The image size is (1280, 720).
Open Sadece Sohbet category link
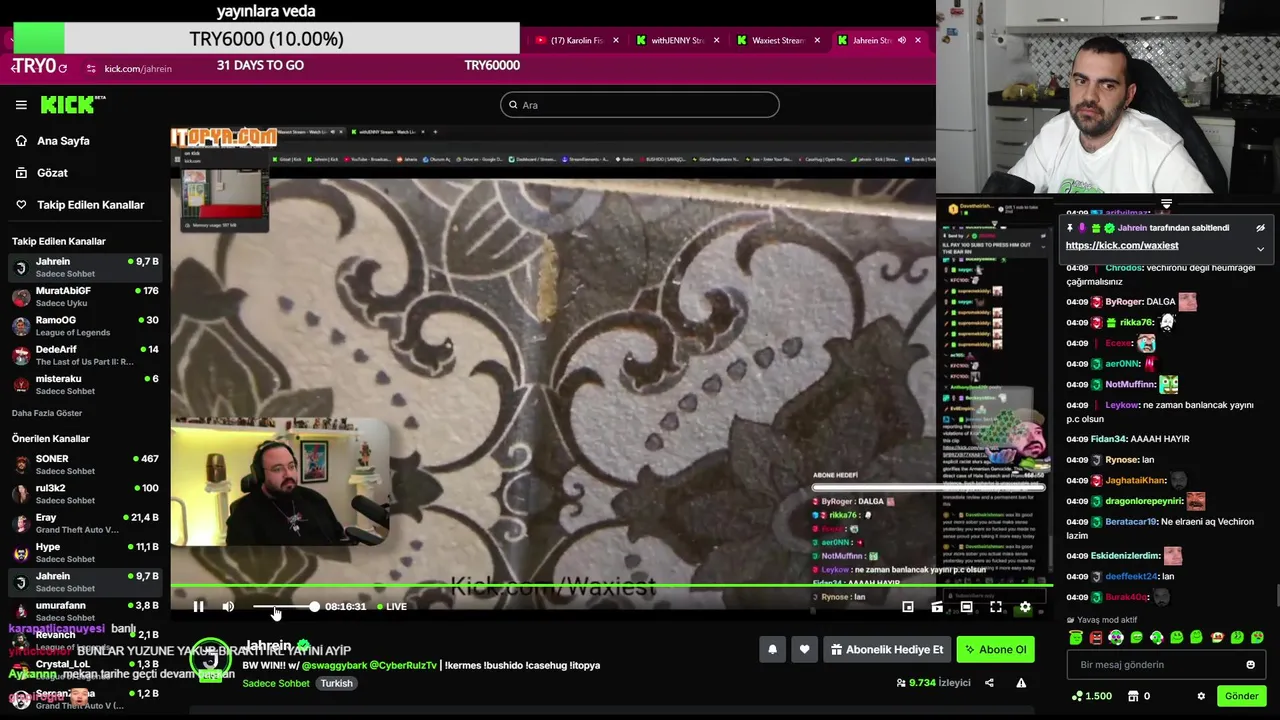pyautogui.click(x=276, y=683)
